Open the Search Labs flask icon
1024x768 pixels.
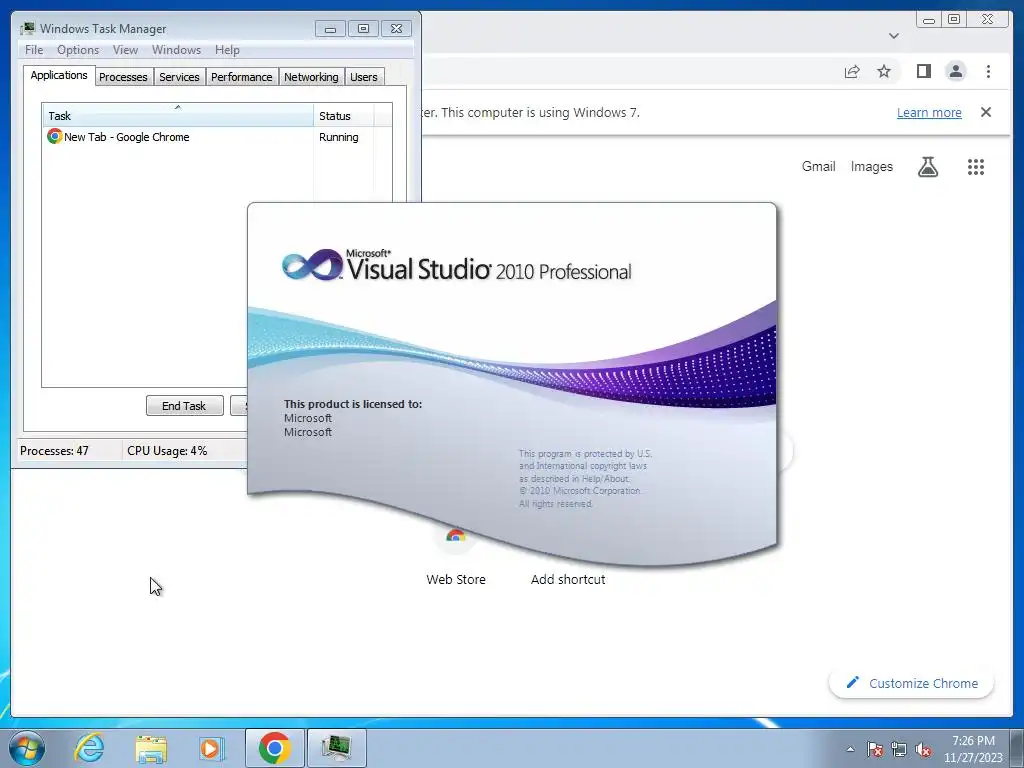click(927, 167)
